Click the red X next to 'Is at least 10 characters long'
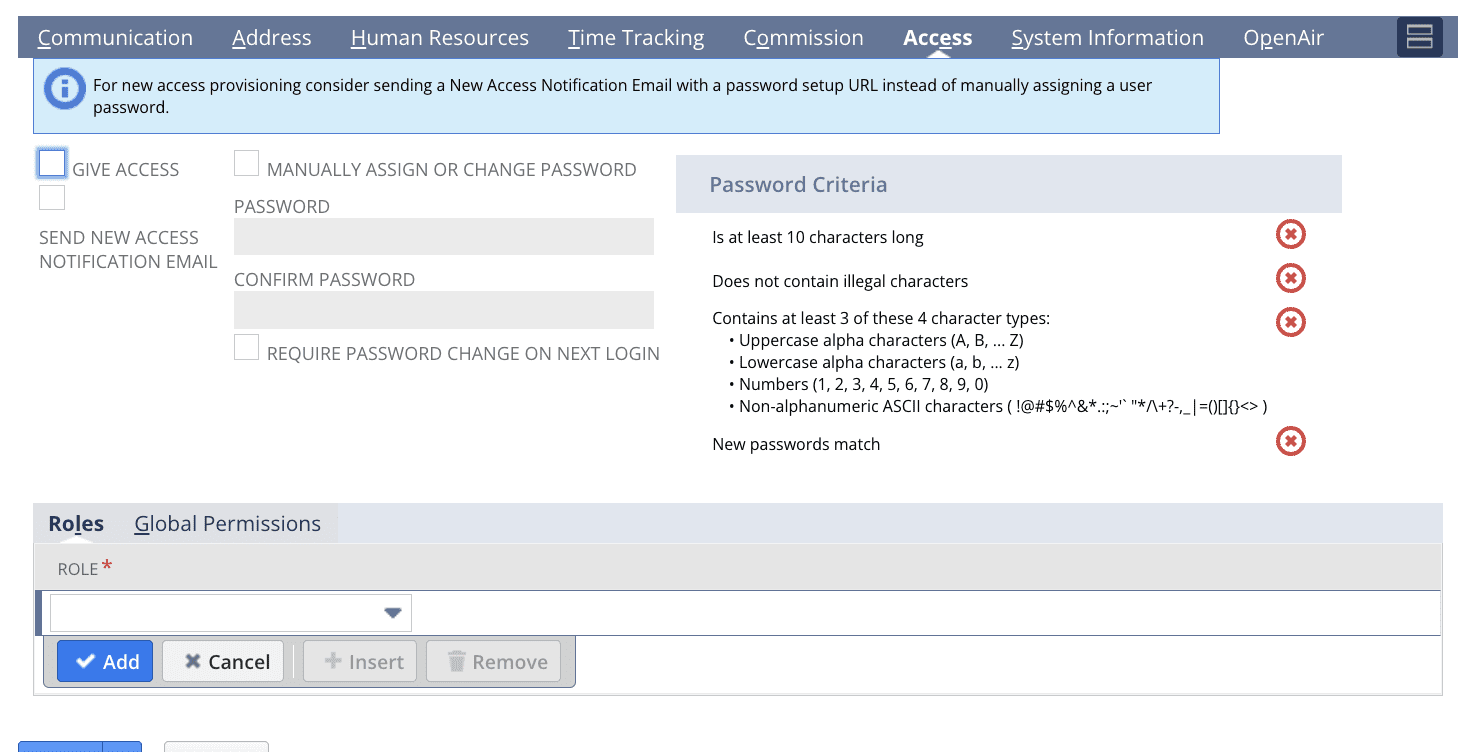Screen dimensions: 1480x752 click(x=1290, y=234)
